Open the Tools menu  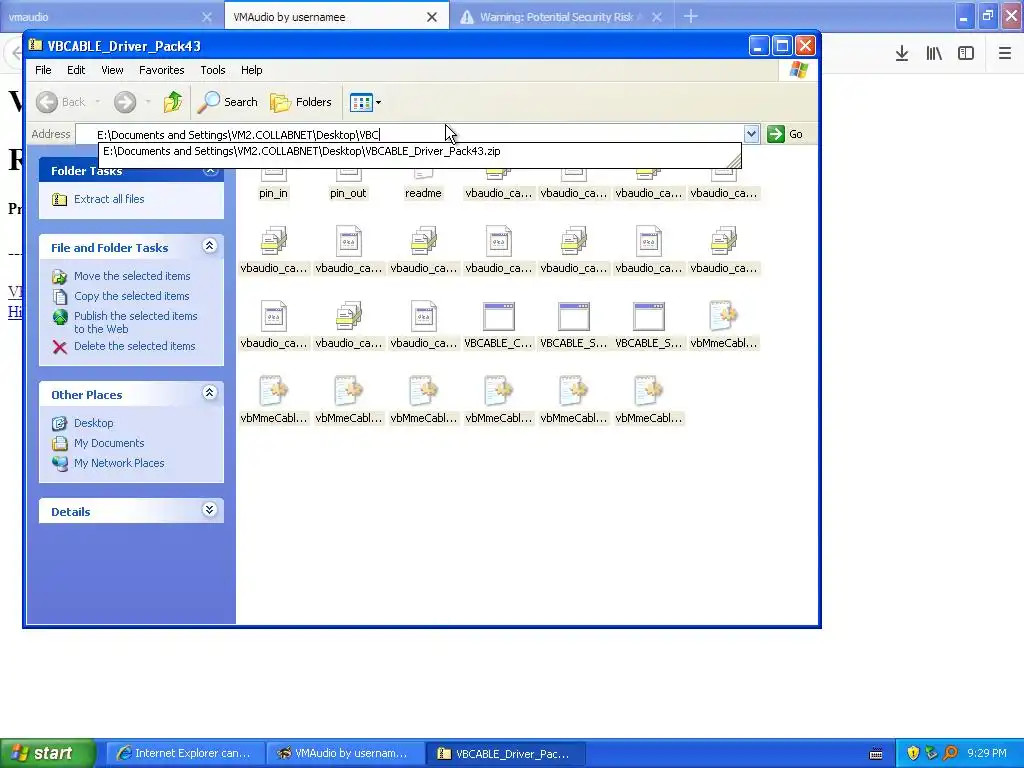(213, 70)
